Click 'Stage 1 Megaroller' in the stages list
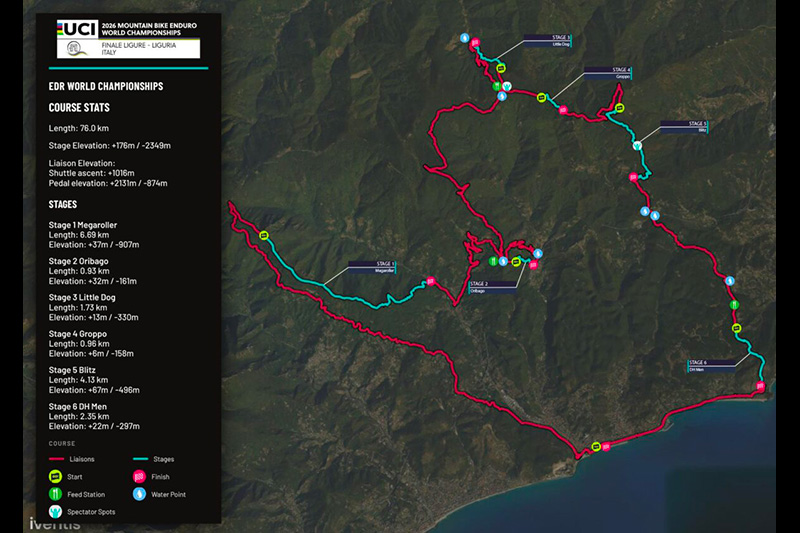Screen dimensions: 800x533 coord(83,225)
